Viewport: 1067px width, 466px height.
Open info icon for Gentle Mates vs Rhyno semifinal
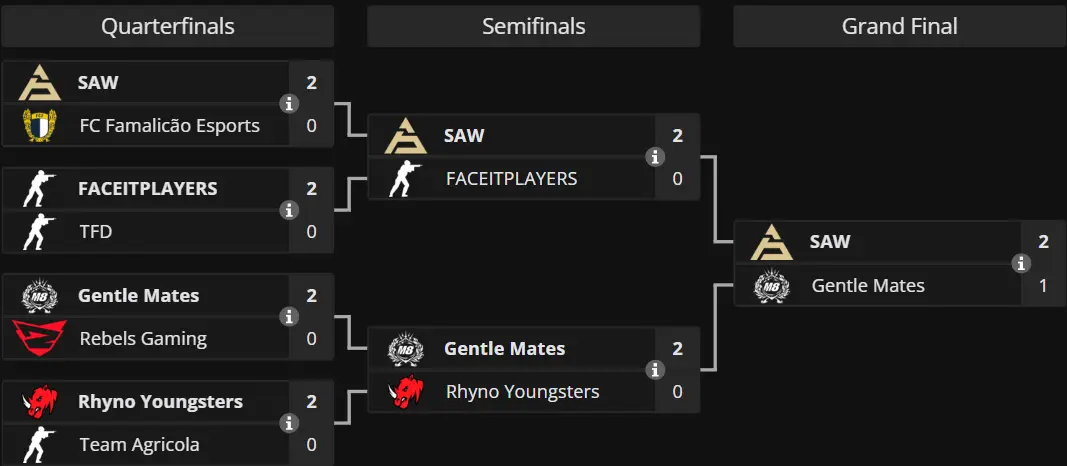coord(655,370)
